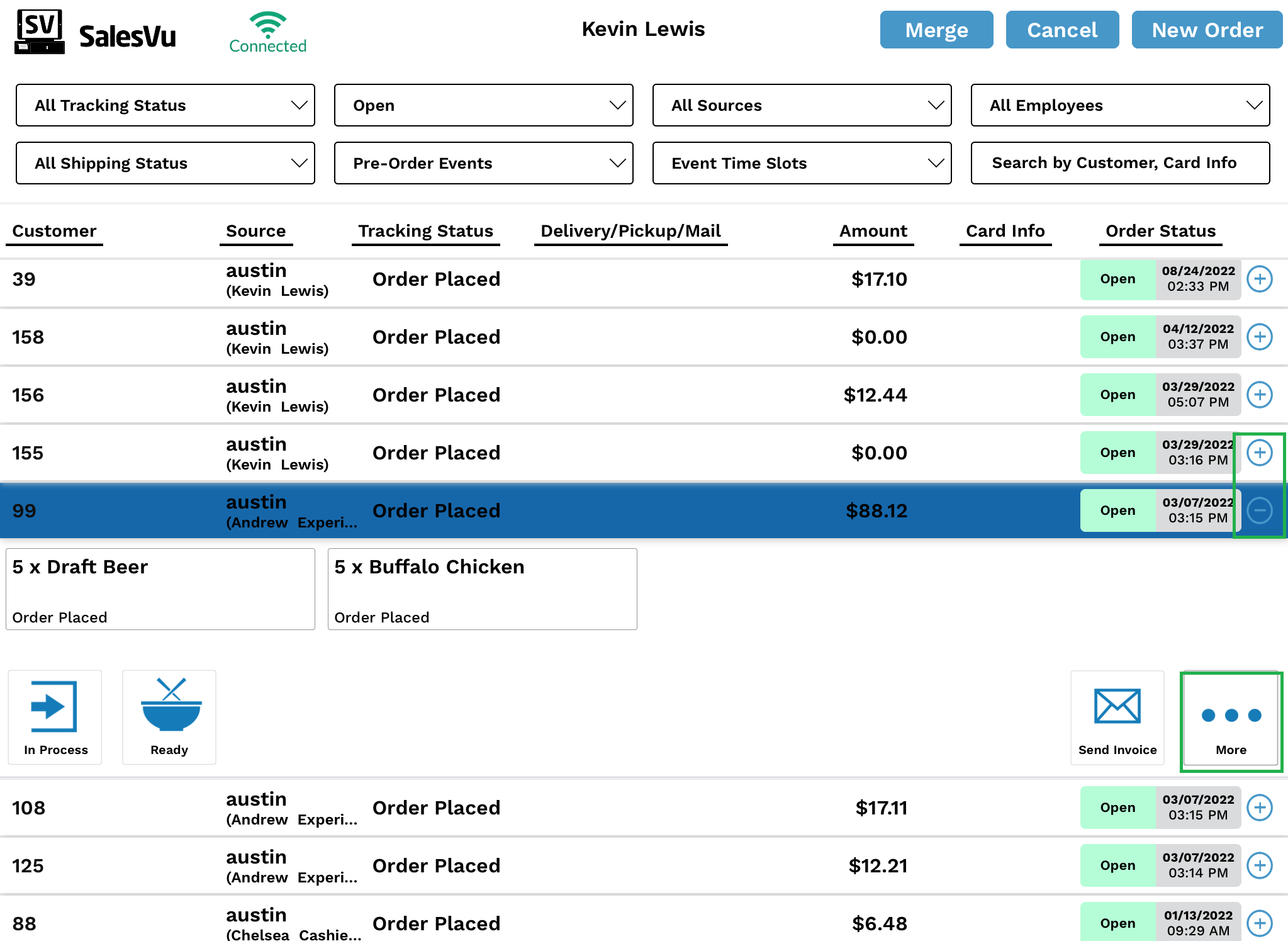Expand order 108 details with the plus icon

coord(1260,808)
